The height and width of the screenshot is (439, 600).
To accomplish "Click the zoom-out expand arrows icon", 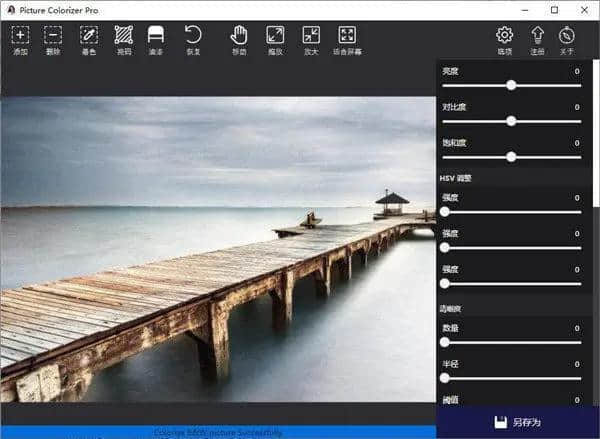I will tap(275, 36).
